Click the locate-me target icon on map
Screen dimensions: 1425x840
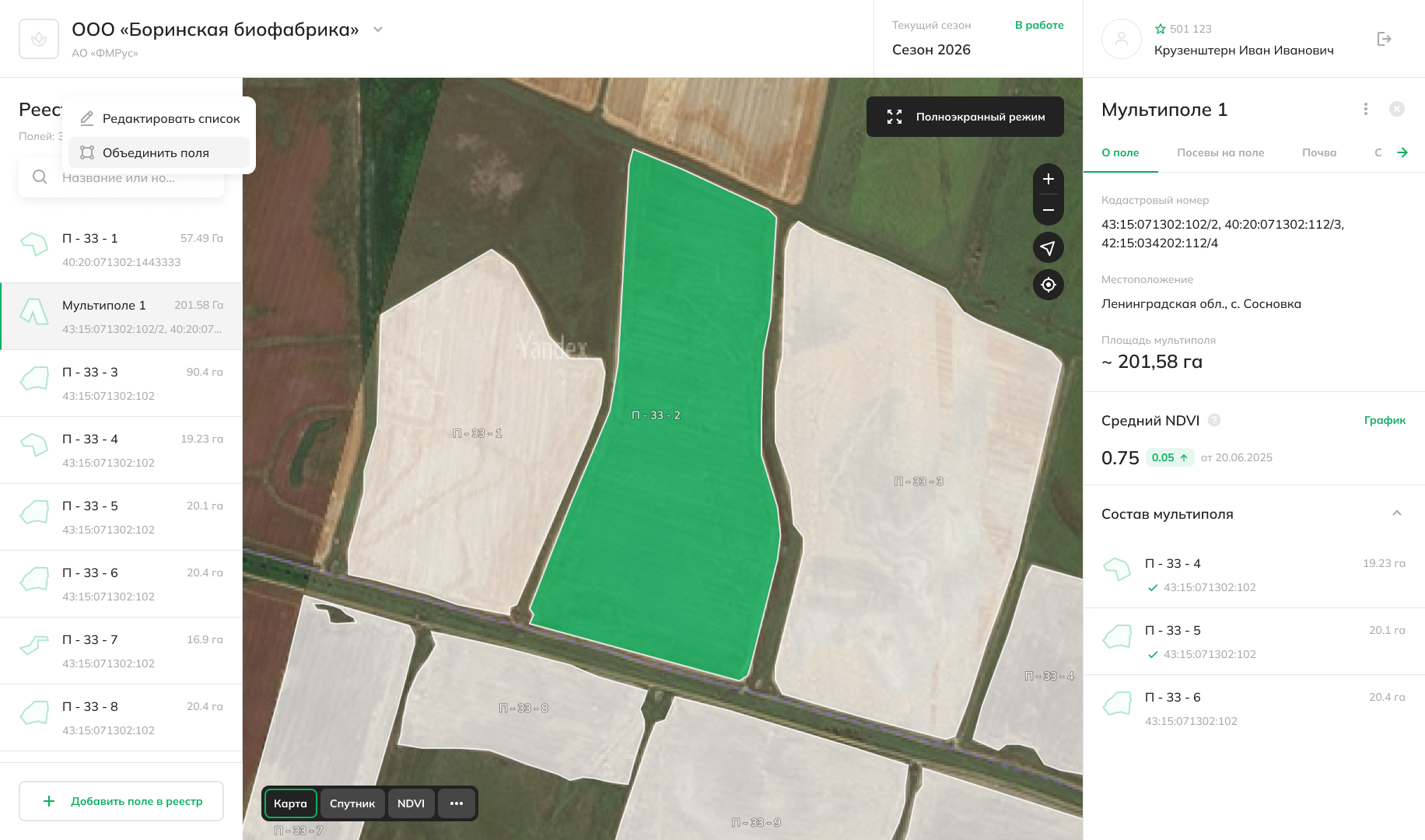(1049, 285)
